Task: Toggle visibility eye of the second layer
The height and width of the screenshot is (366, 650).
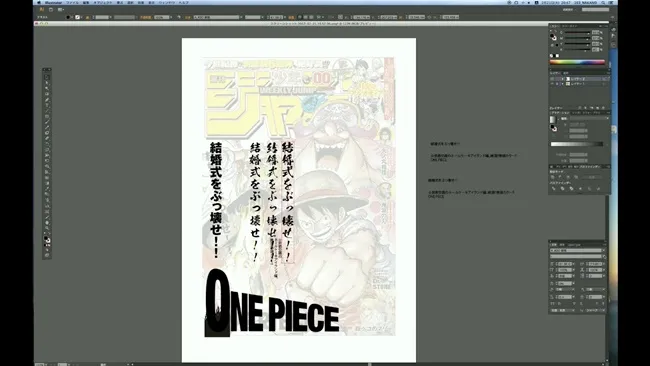Action: click(552, 84)
